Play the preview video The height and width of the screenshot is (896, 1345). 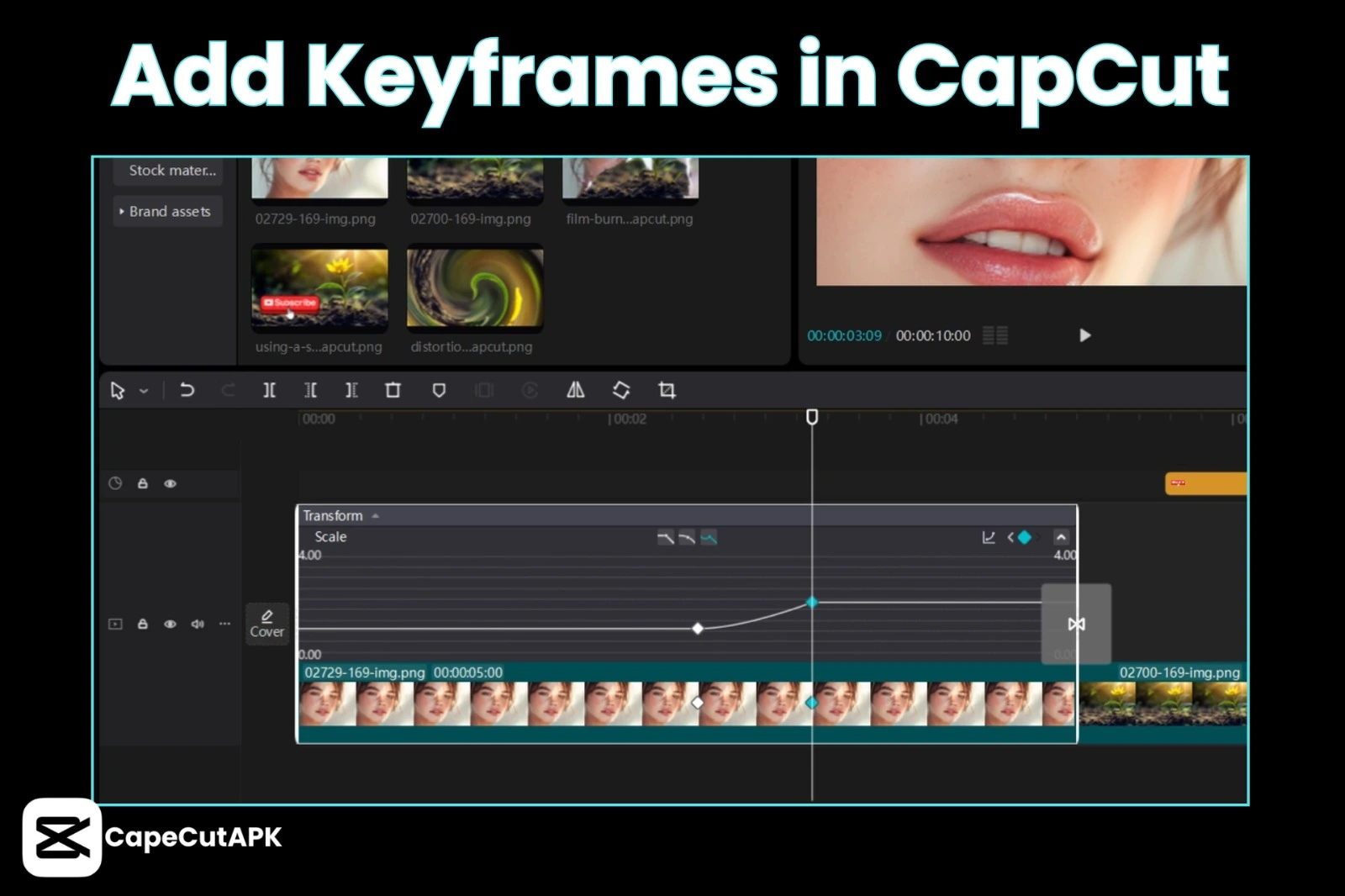(1084, 335)
